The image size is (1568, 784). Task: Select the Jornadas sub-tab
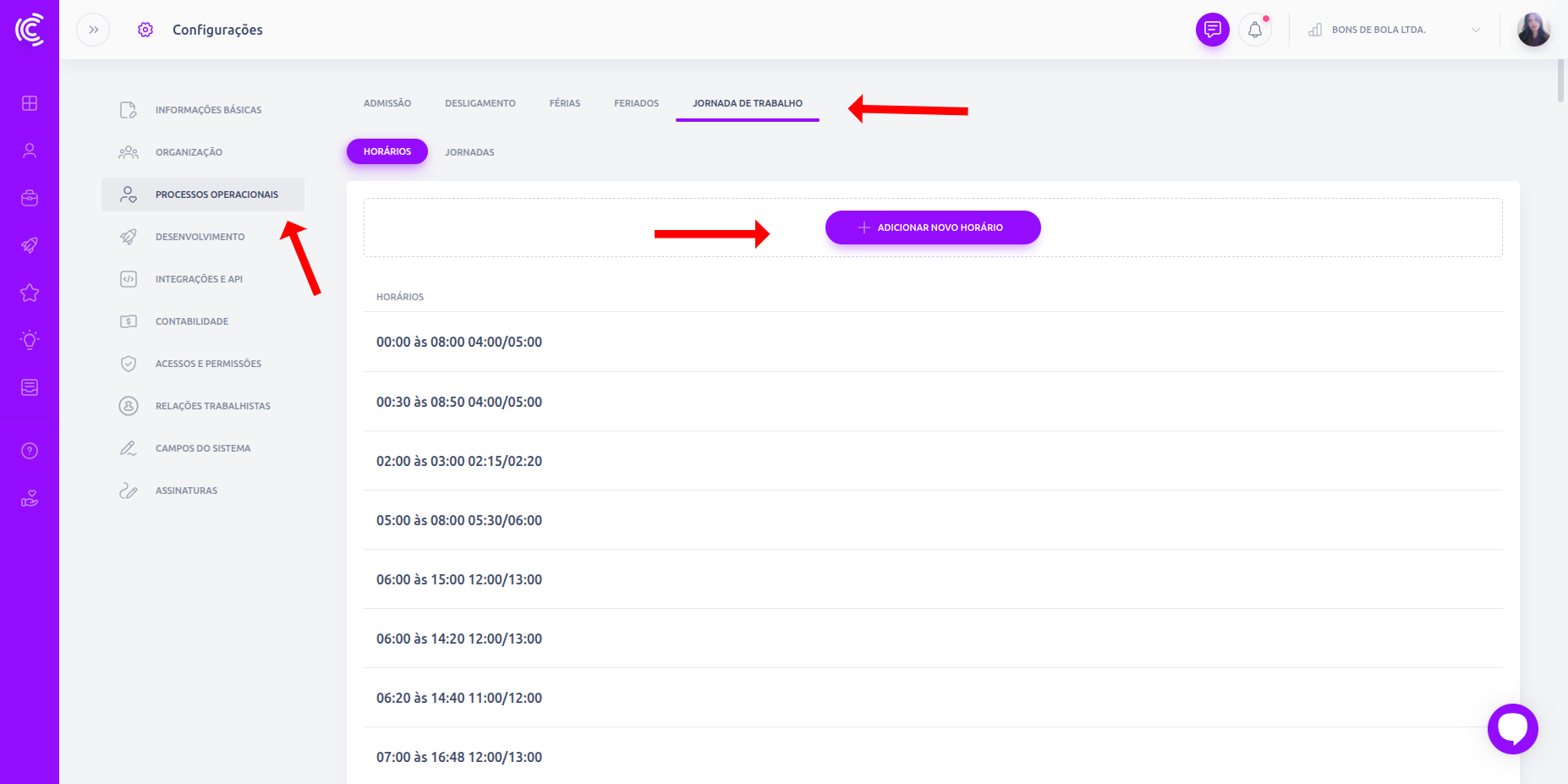tap(469, 152)
